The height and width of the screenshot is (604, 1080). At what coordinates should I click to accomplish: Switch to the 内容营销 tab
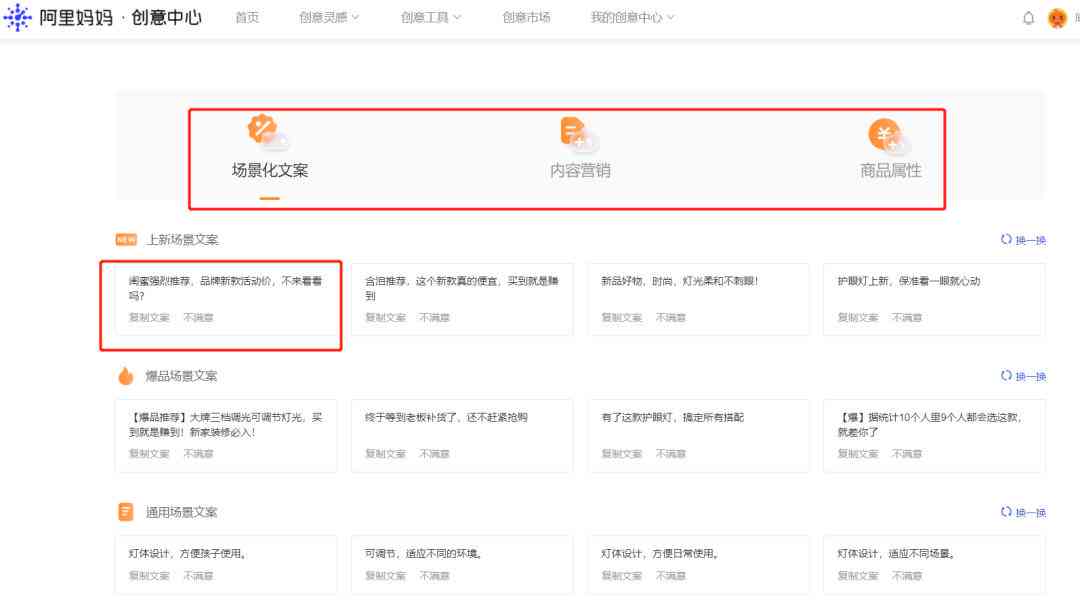580,150
